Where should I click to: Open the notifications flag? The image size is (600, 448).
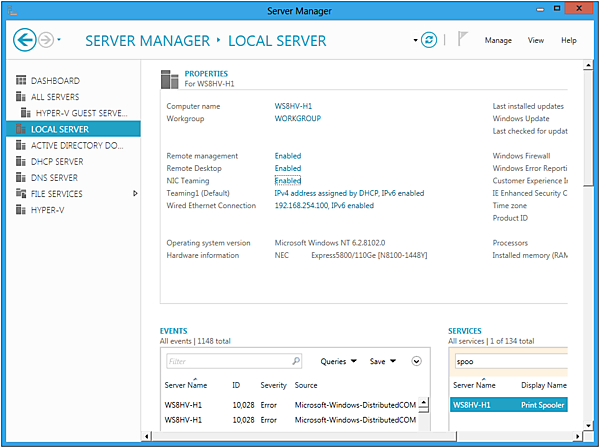click(x=461, y=40)
